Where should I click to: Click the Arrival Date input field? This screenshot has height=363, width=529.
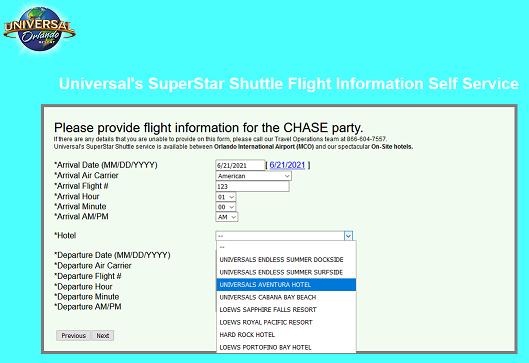[x=240, y=165]
